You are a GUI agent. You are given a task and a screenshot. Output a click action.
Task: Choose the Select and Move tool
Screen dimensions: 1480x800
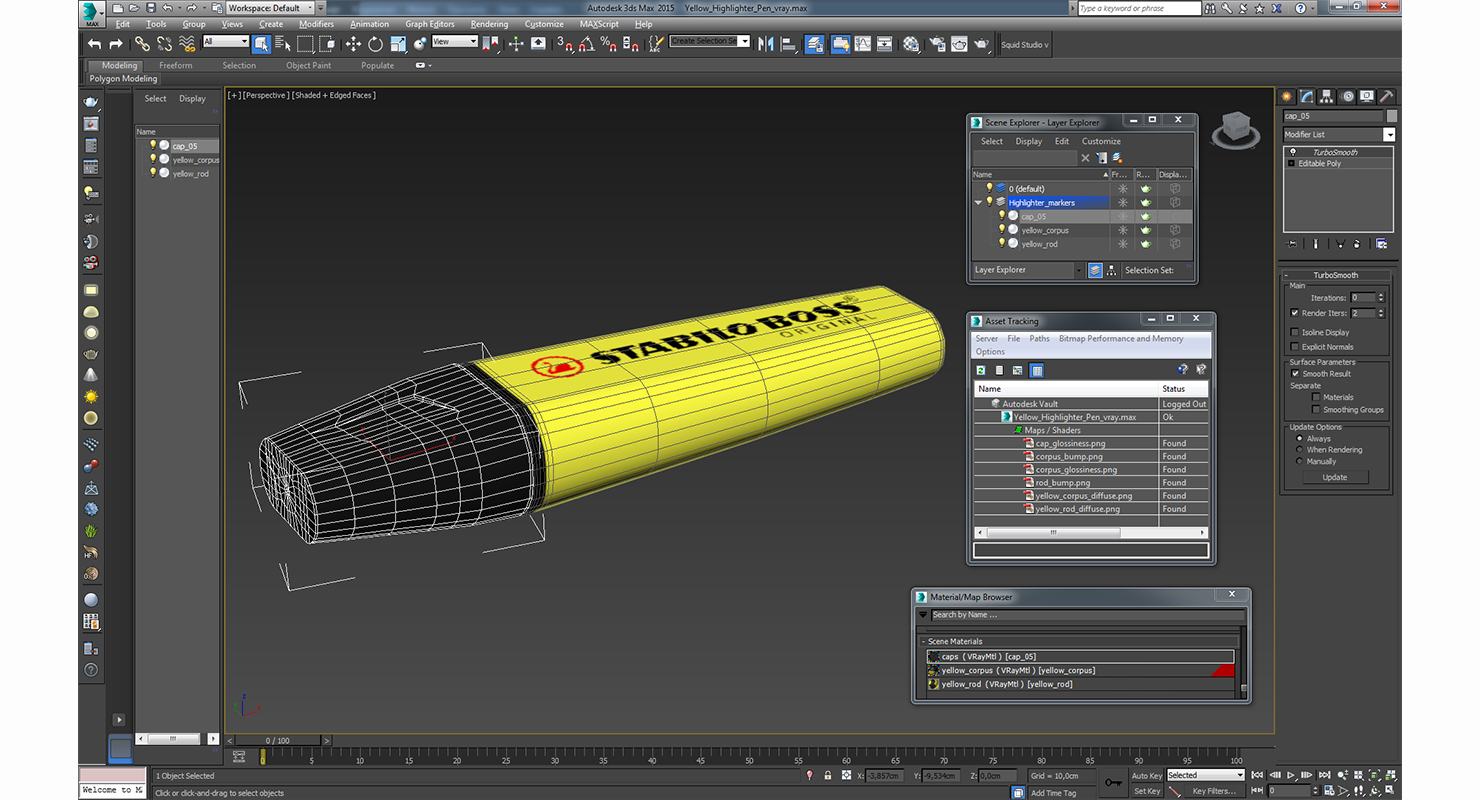pyautogui.click(x=353, y=44)
